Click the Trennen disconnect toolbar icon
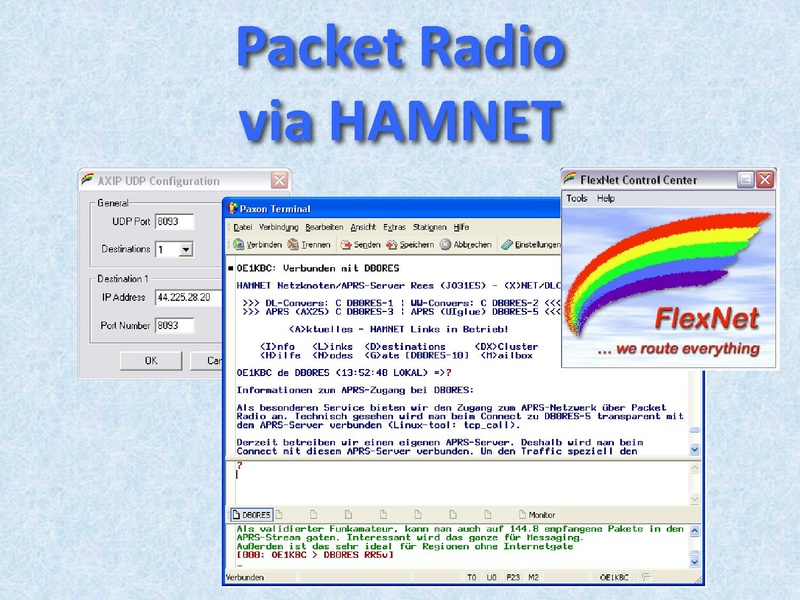800x600 pixels. [293, 244]
